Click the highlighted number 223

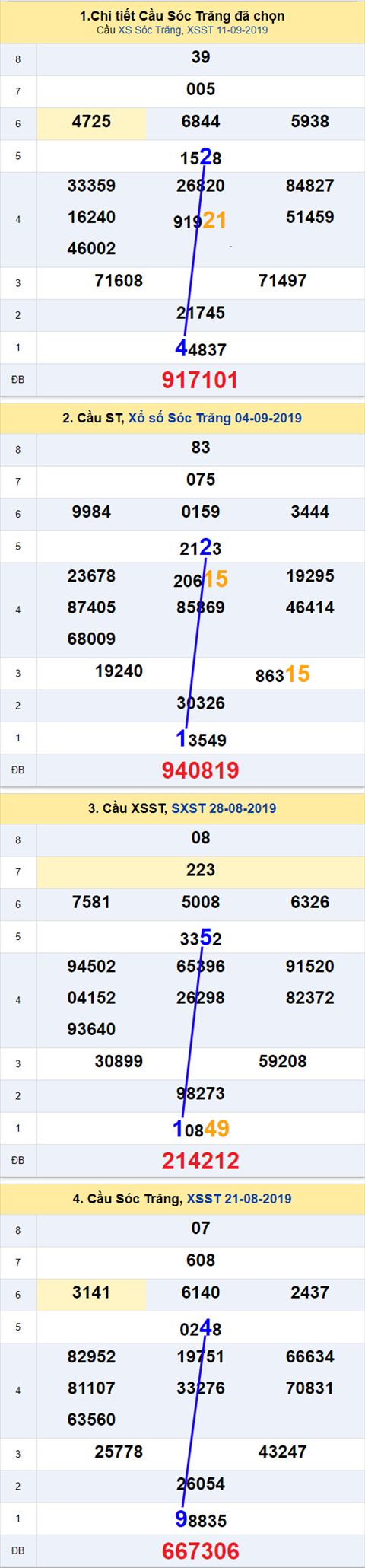click(x=201, y=870)
